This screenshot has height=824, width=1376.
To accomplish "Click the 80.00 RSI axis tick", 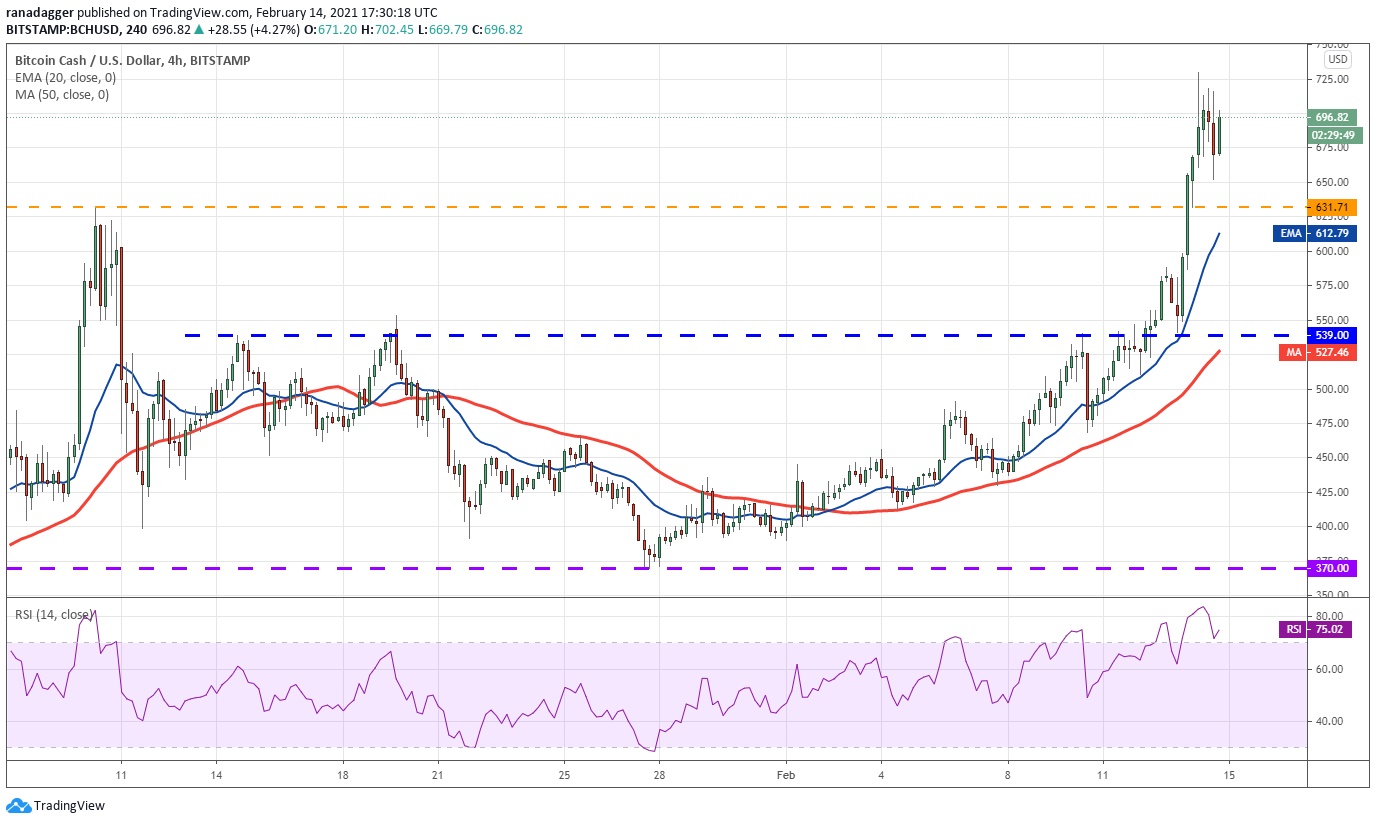I will [x=1329, y=616].
